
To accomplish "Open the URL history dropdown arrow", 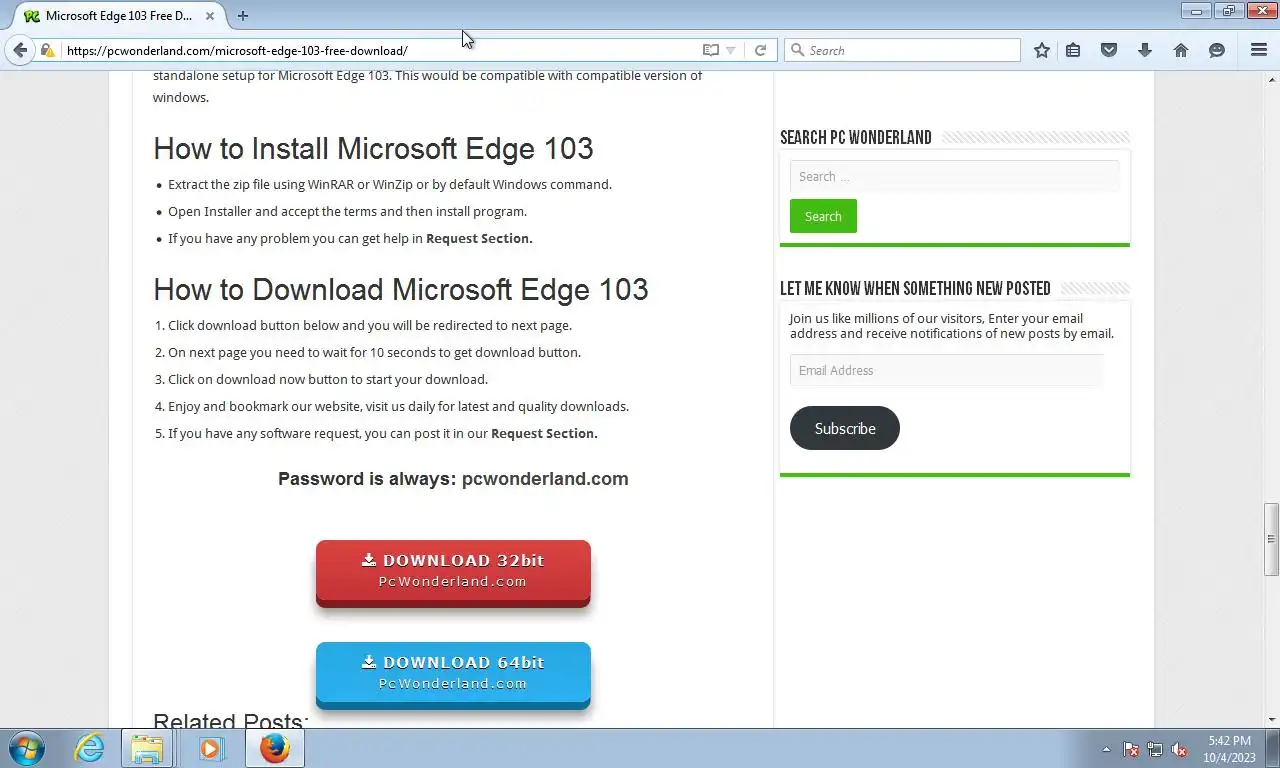I will (x=731, y=50).
